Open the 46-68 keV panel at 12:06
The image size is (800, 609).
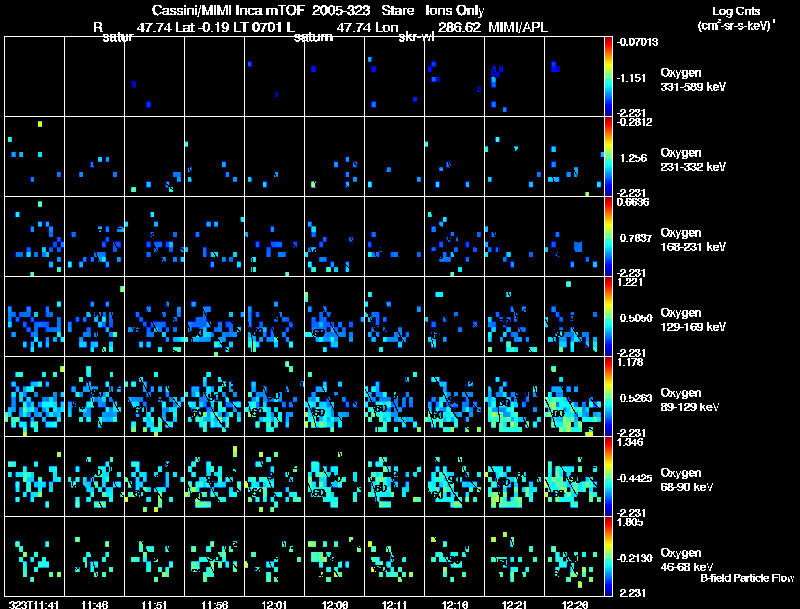(334, 556)
